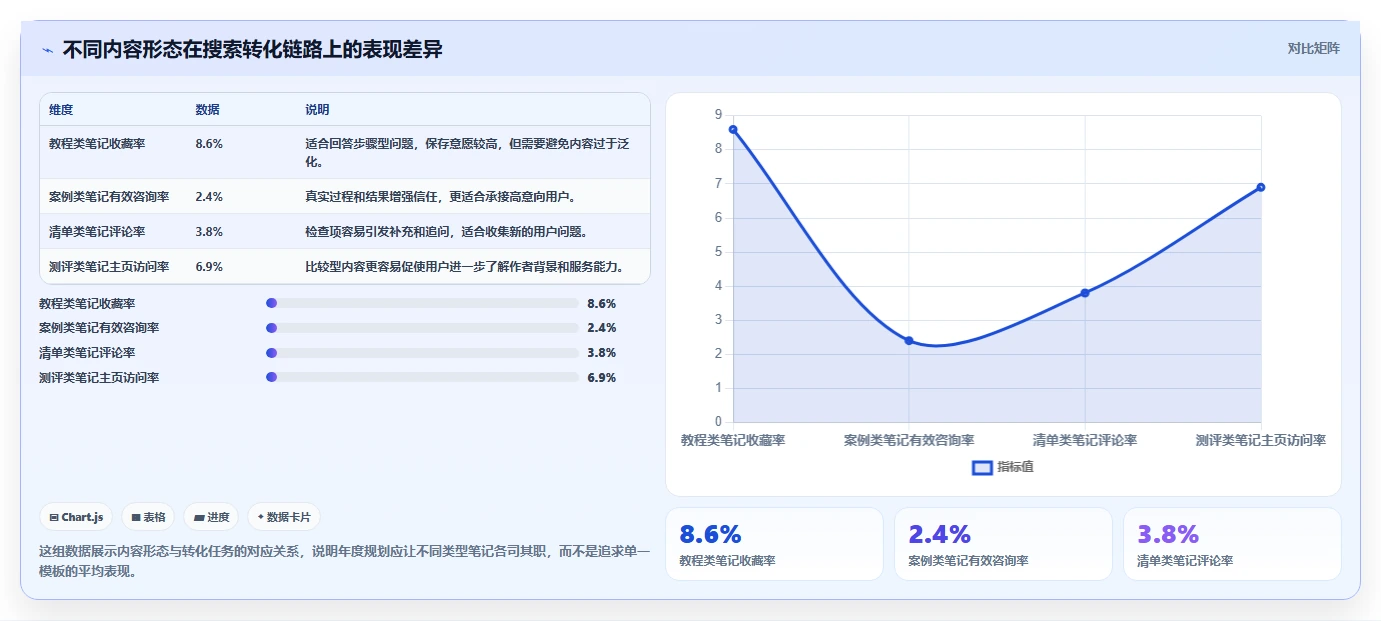Screen dimensions: 1381x621
Task: Click the description starting 比较型内容更容易
Action: [467, 267]
